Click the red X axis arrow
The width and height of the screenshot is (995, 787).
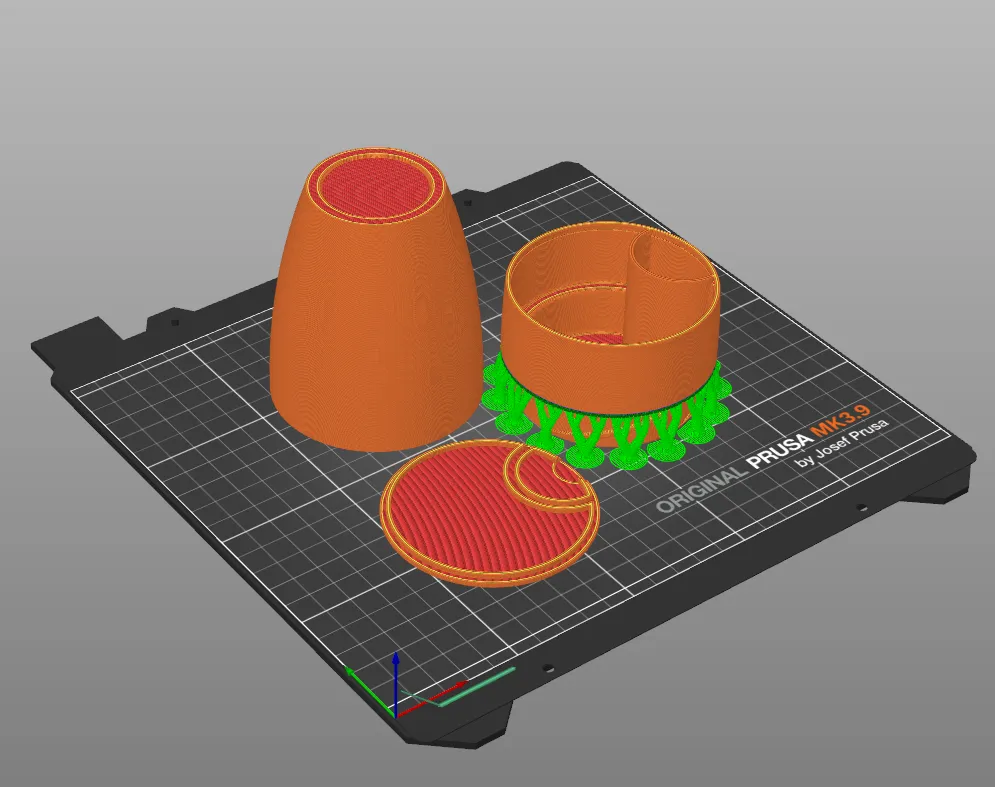(x=432, y=698)
